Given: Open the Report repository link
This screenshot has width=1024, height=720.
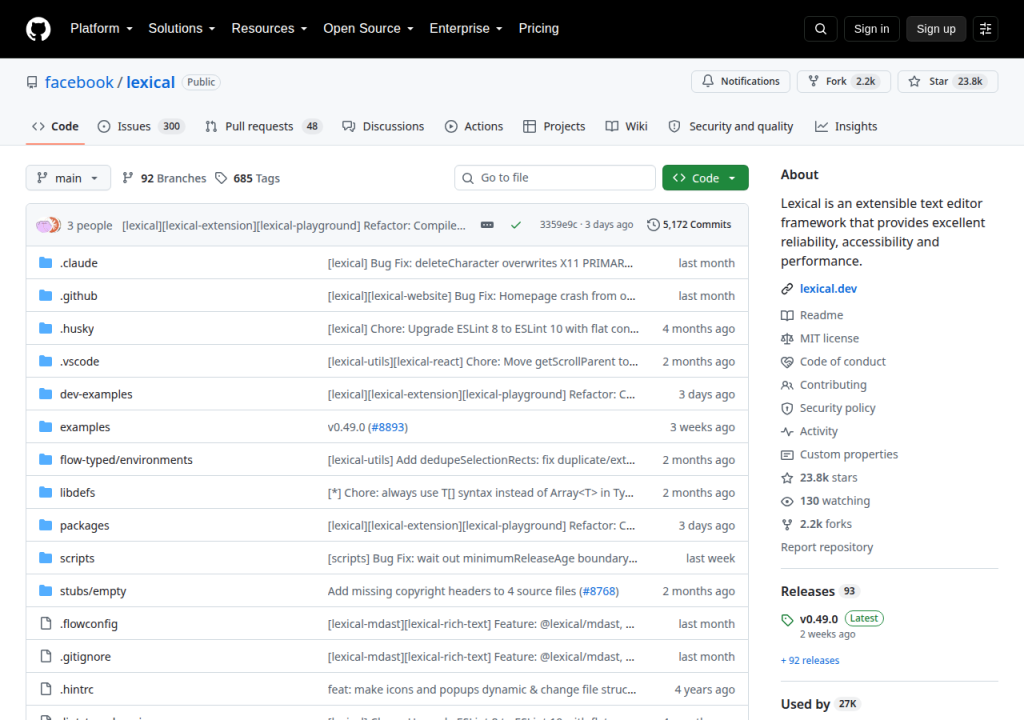Looking at the screenshot, I should [827, 548].
